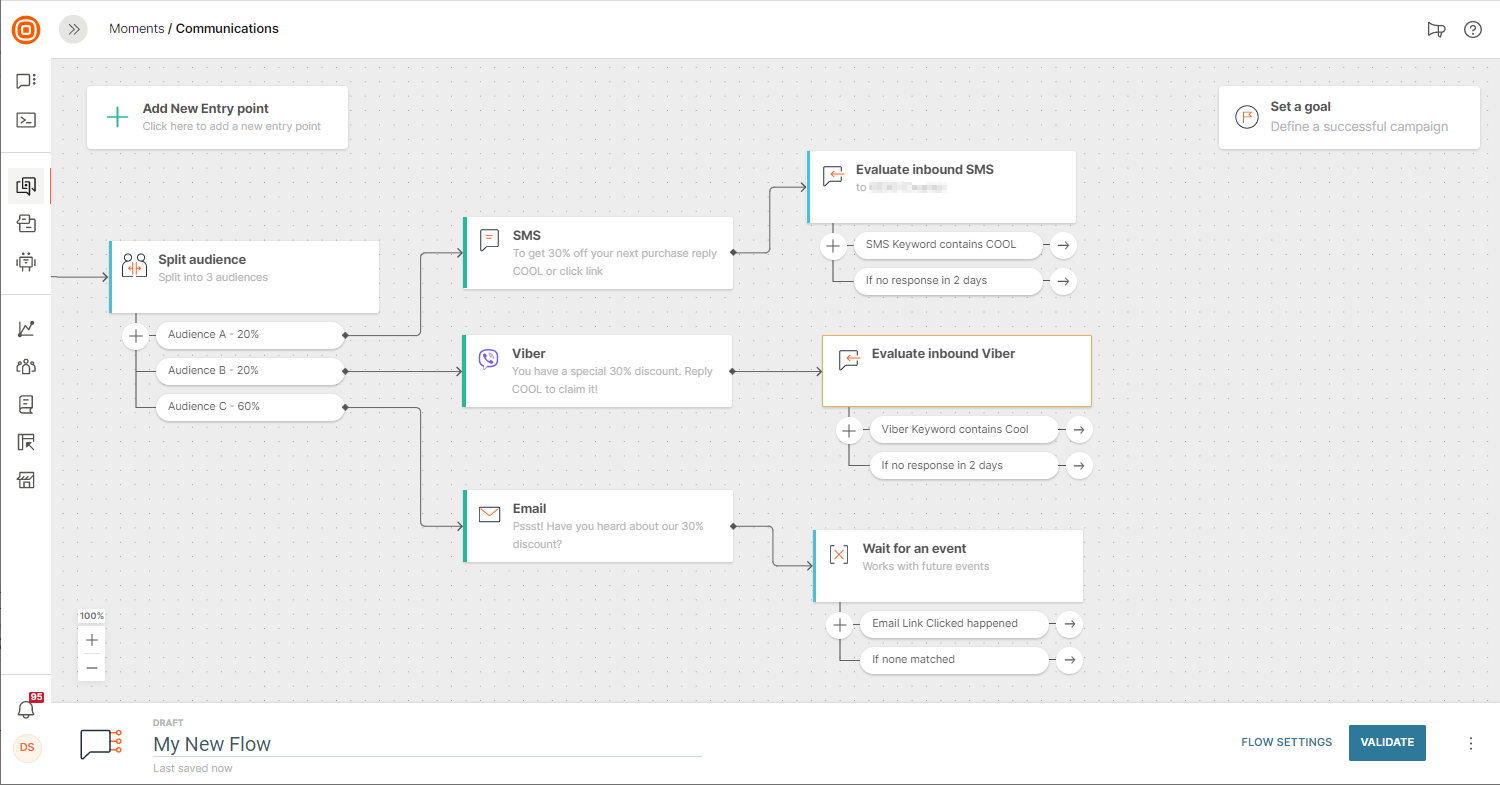The width and height of the screenshot is (1500, 785).
Task: Open the DS user profile avatar
Action: [27, 748]
